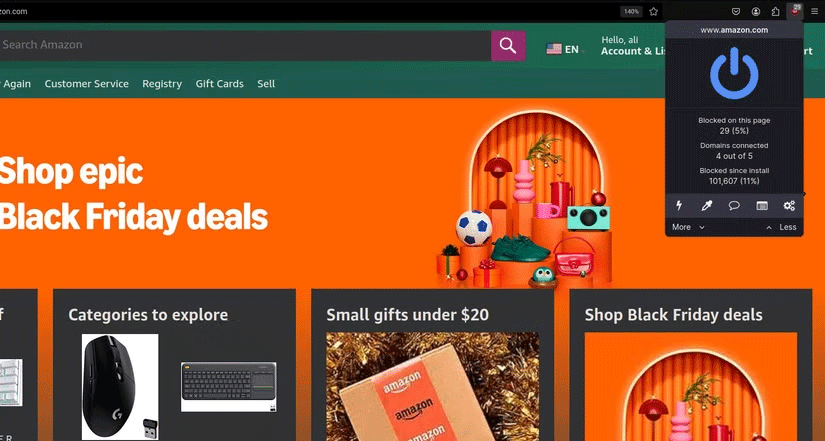Open the uBlock logger icon
The width and height of the screenshot is (825, 441).
pyautogui.click(x=762, y=206)
